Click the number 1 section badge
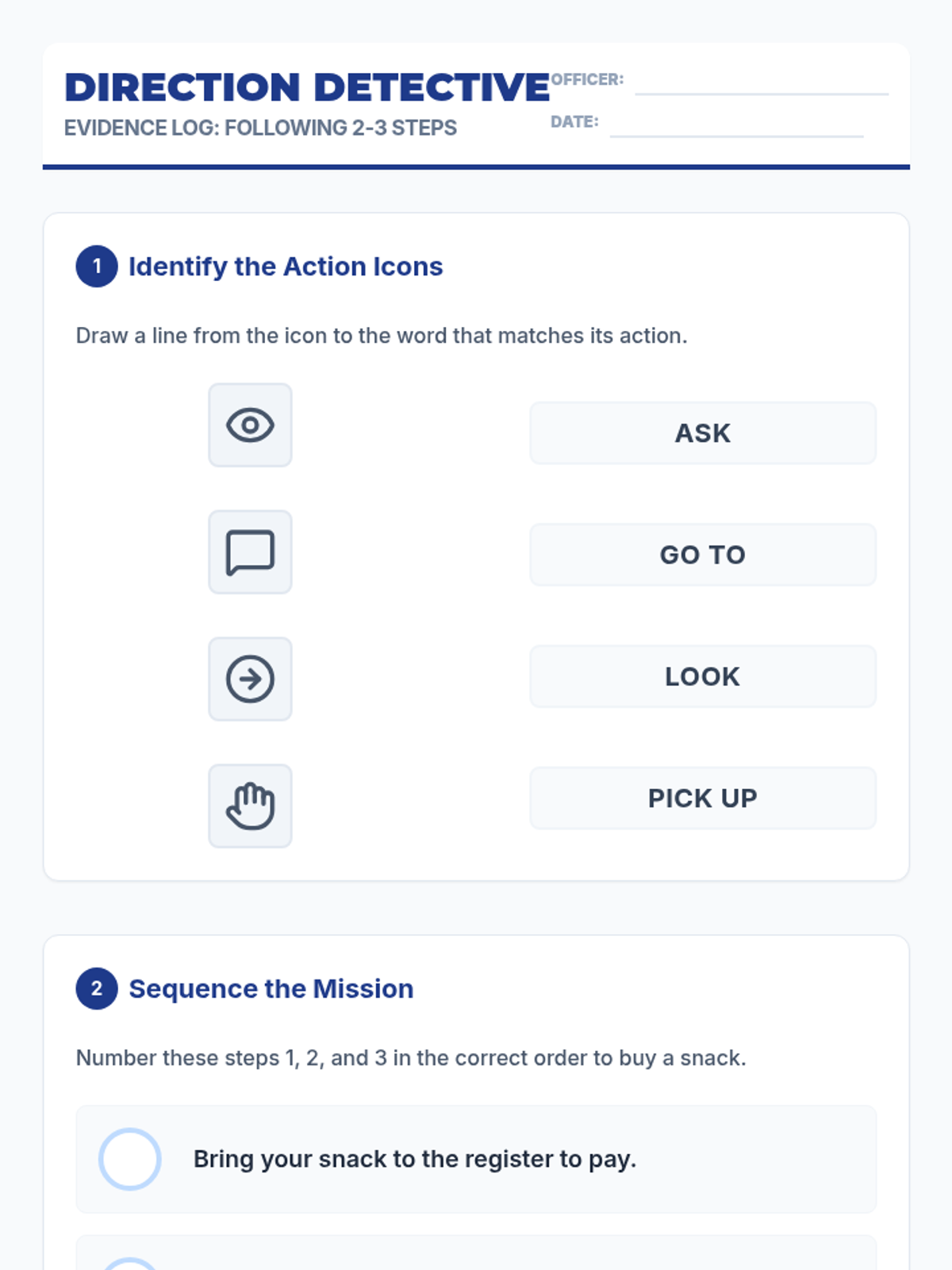This screenshot has width=952, height=1270. coord(97,267)
